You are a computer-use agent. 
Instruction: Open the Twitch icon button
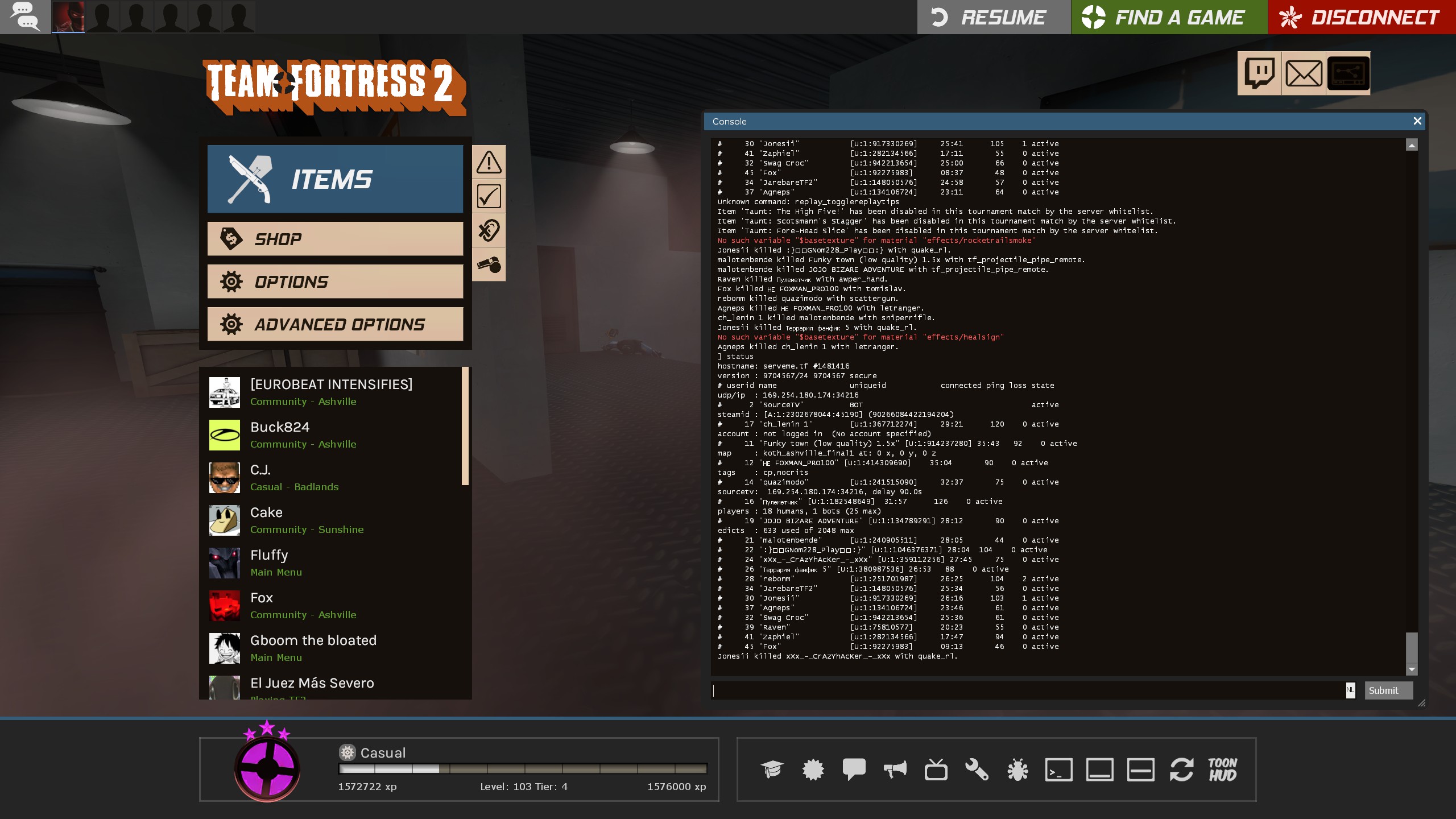click(1259, 73)
